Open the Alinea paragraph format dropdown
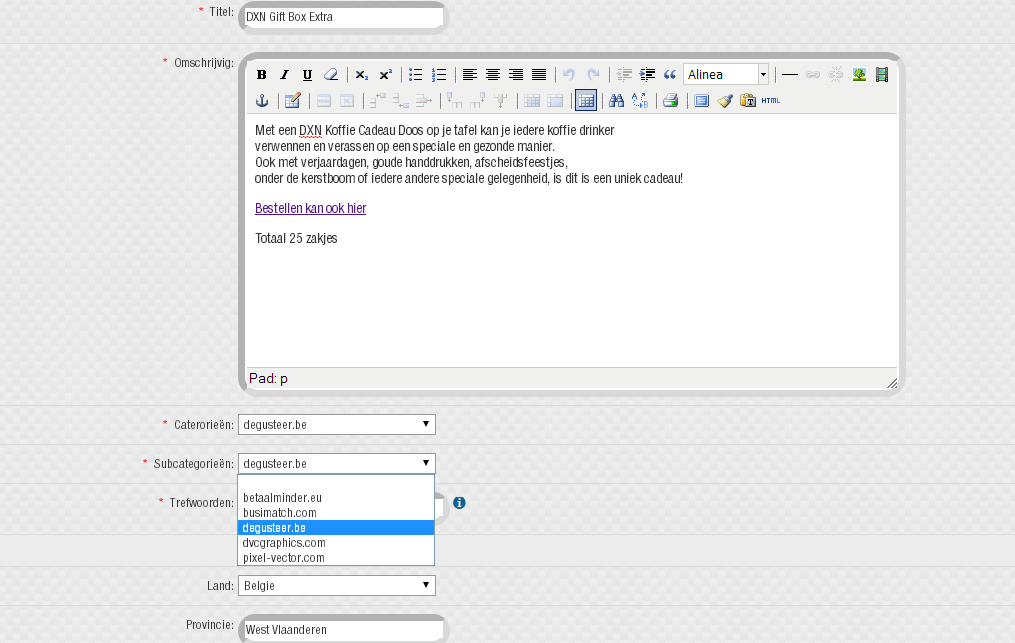1015x643 pixels. click(x=726, y=75)
